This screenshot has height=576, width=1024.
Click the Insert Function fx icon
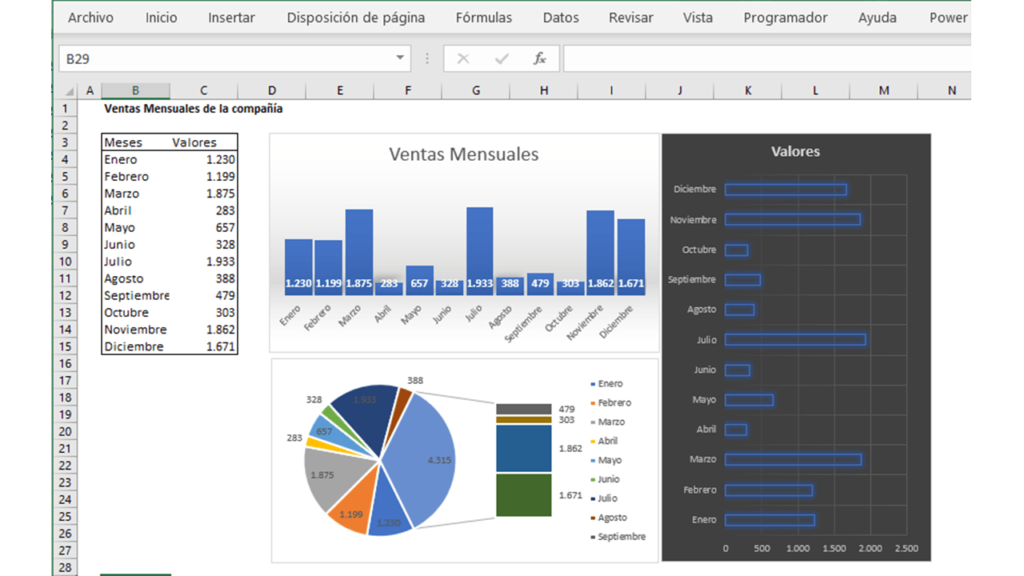point(539,59)
